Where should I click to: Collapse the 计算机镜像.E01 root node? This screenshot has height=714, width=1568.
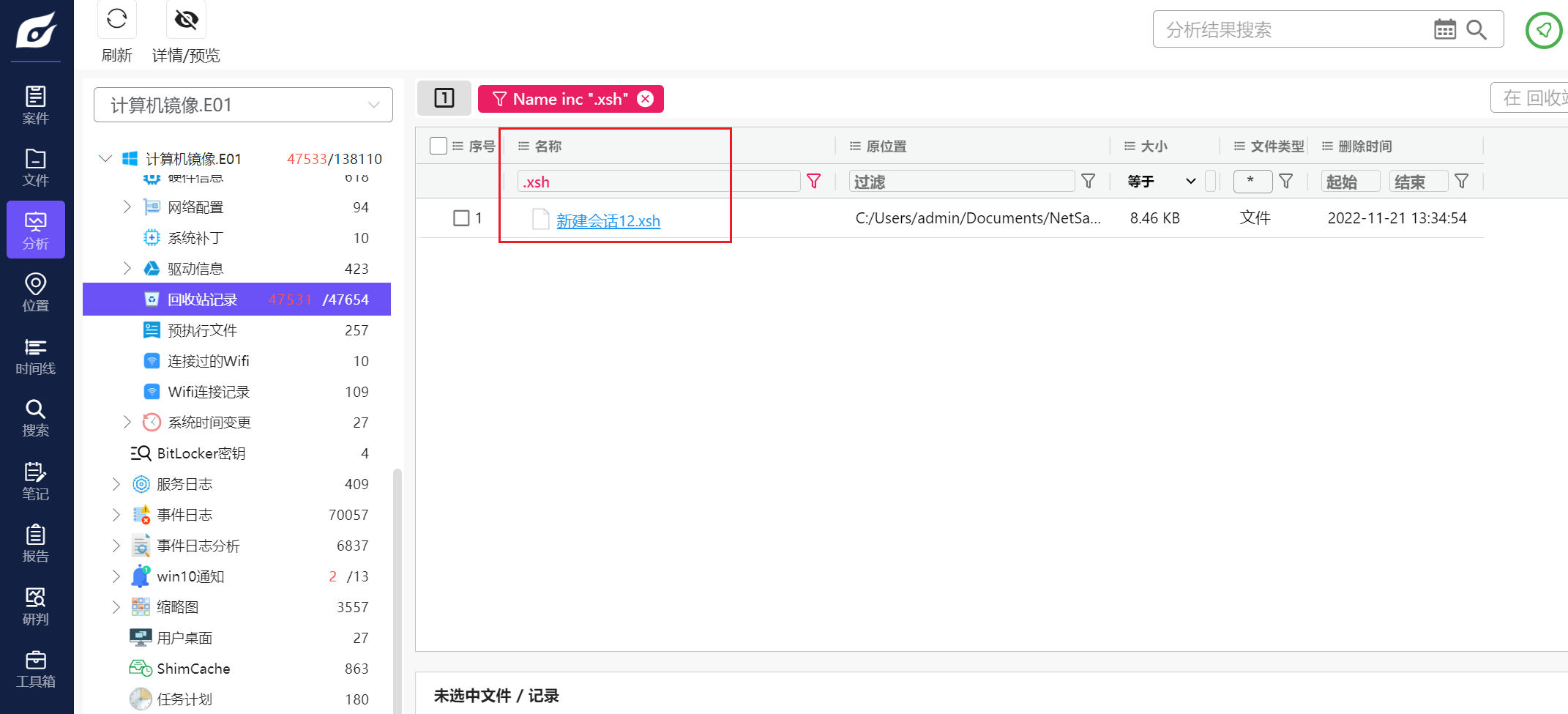coord(105,159)
